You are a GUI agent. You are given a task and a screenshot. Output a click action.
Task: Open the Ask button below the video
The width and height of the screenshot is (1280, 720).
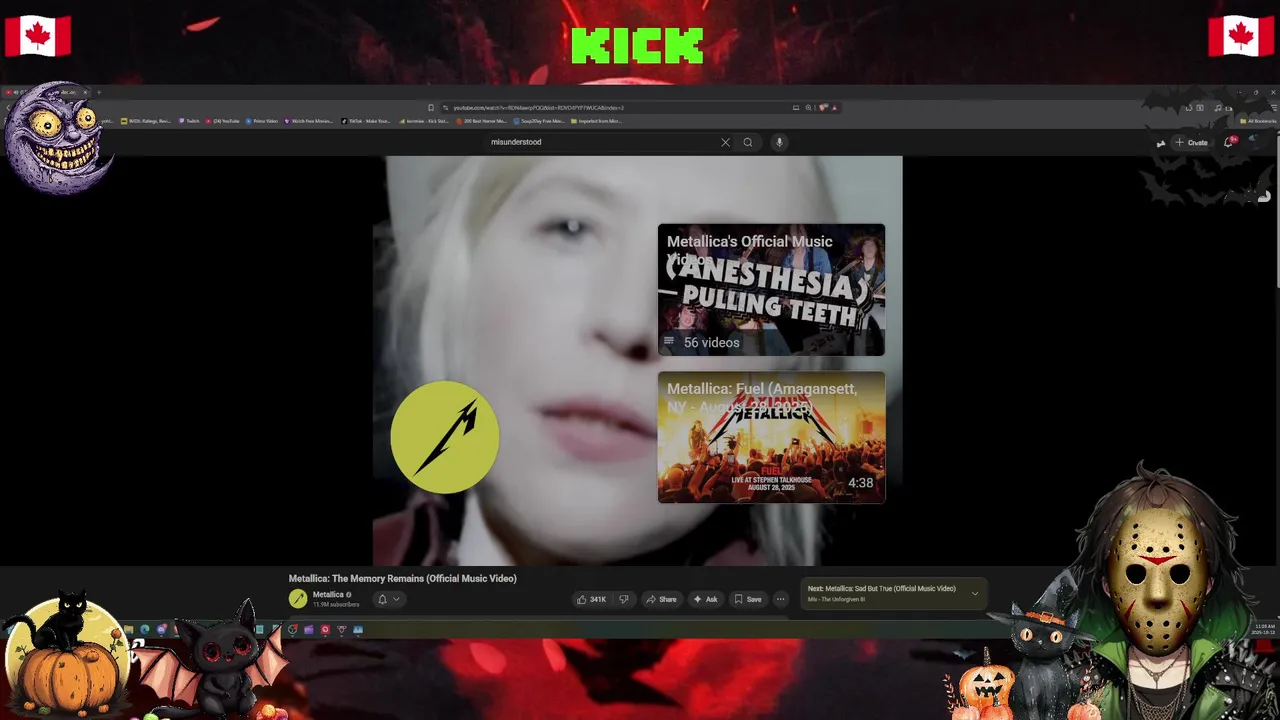tap(705, 599)
